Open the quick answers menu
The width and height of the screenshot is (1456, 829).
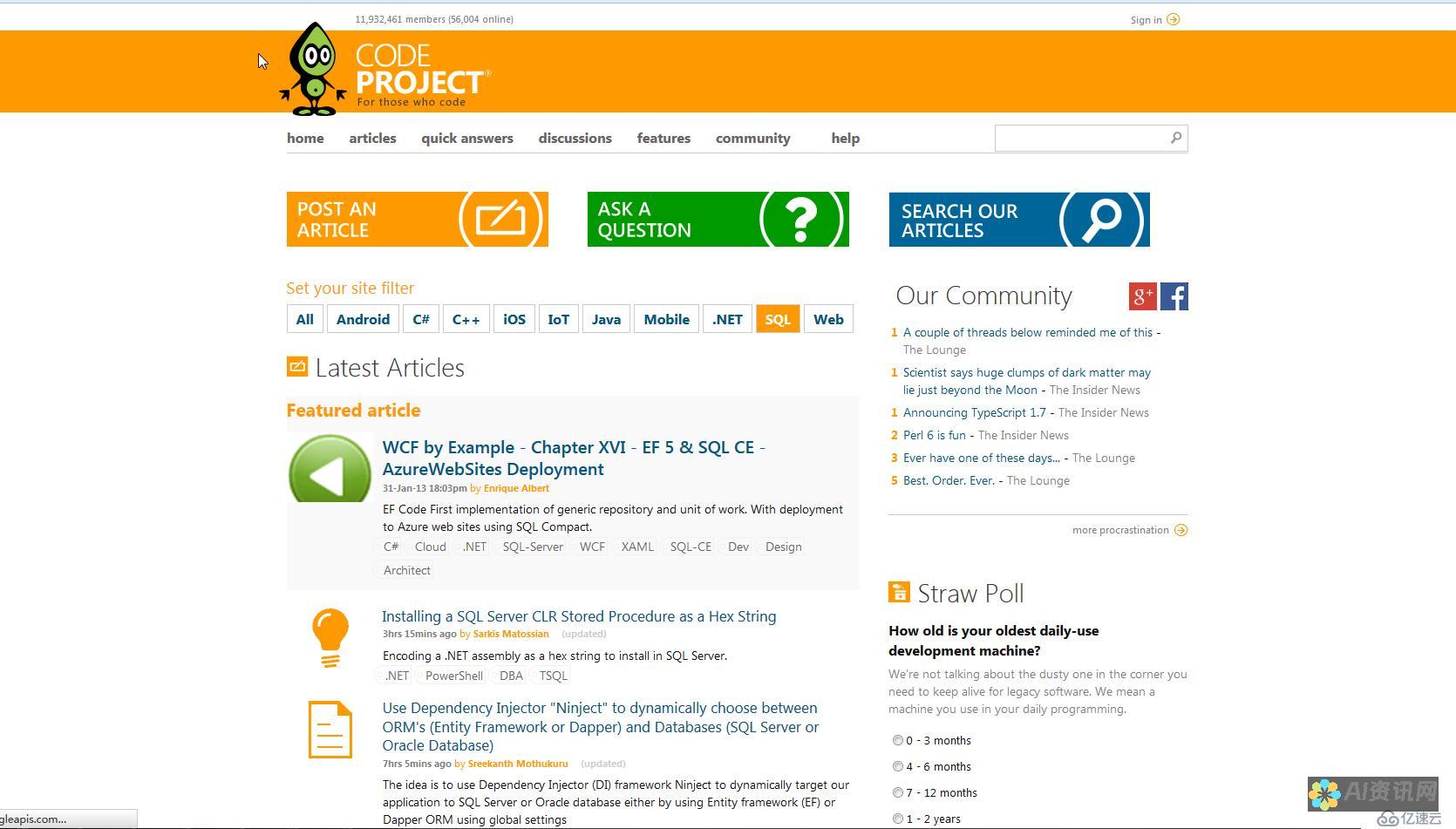tap(467, 138)
